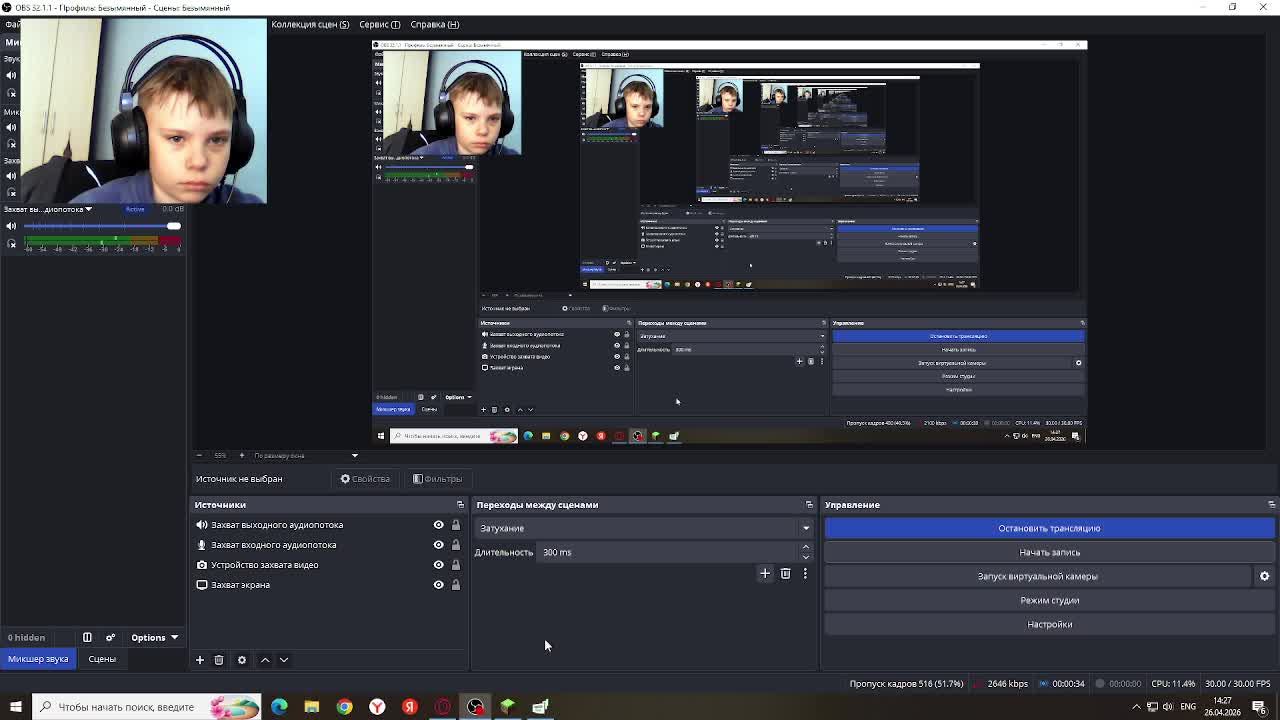Click Начать запись button
Screen dimensions: 1280x720
click(1049, 552)
